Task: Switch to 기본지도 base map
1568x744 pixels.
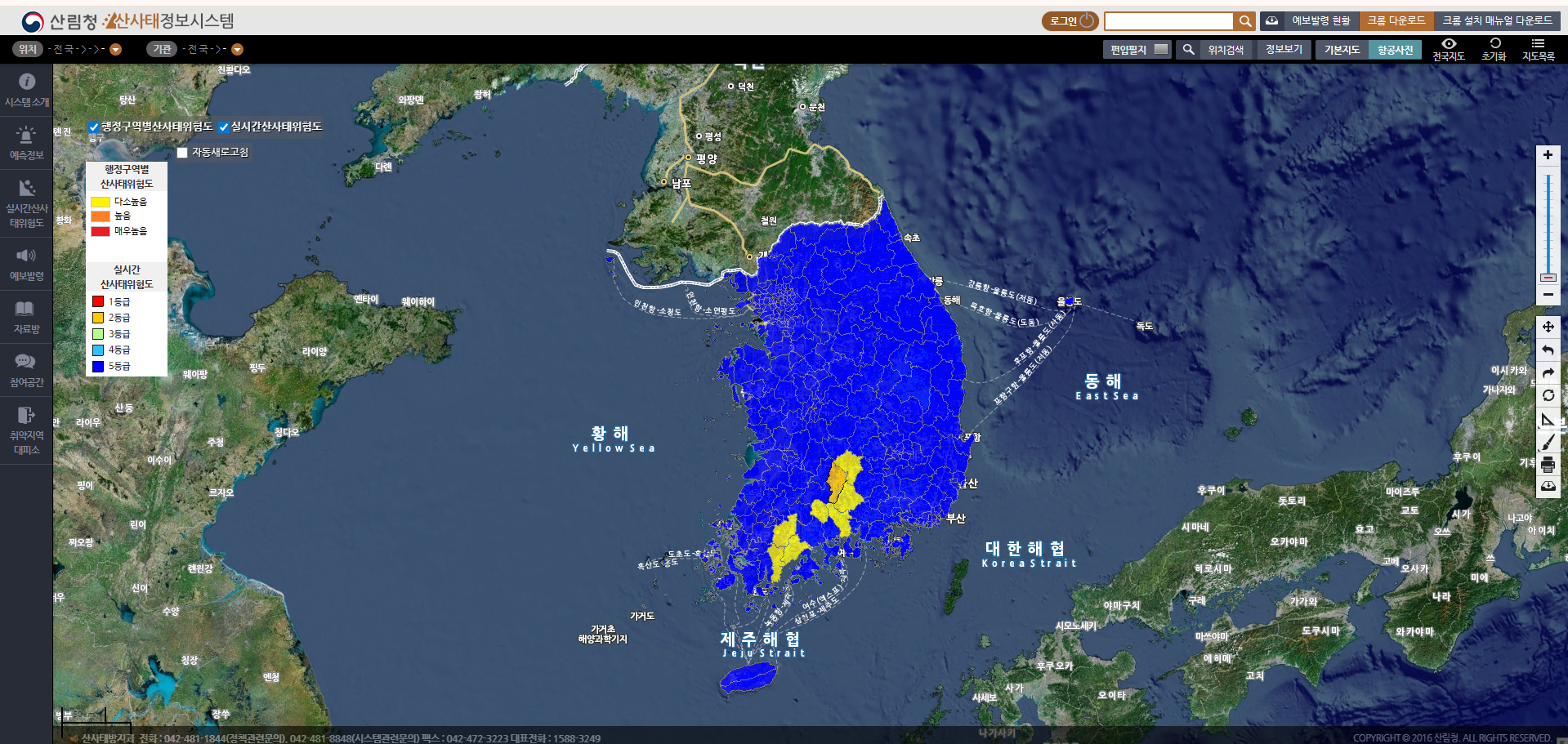Action: pyautogui.click(x=1342, y=50)
